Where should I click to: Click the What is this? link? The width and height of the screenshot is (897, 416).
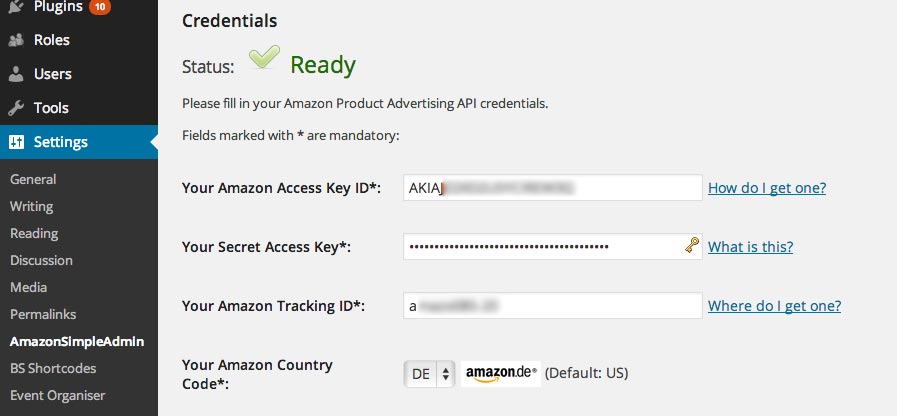(751, 247)
